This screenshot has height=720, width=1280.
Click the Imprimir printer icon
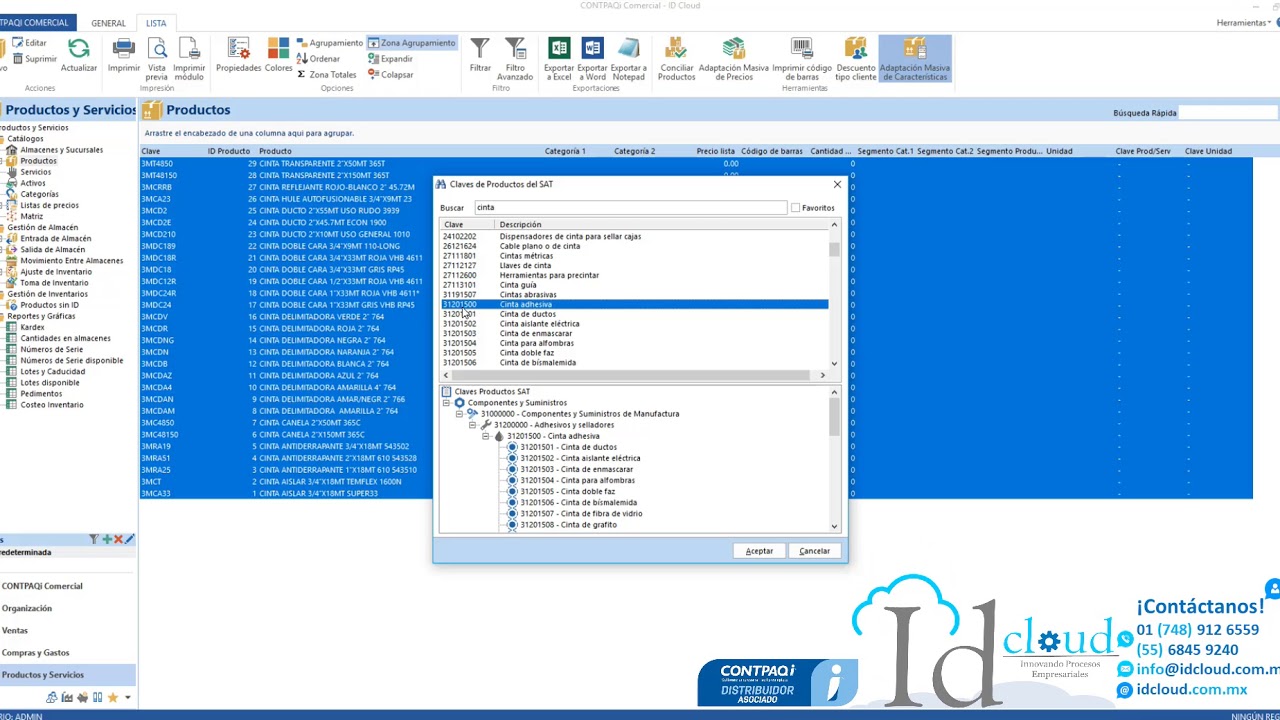pyautogui.click(x=124, y=49)
